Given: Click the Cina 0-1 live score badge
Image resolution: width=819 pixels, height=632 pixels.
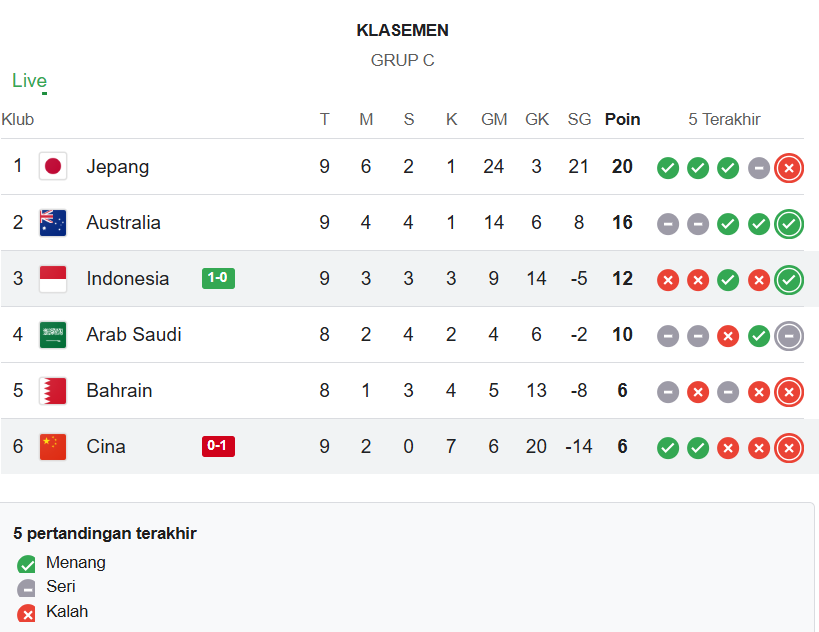Looking at the screenshot, I should [218, 447].
